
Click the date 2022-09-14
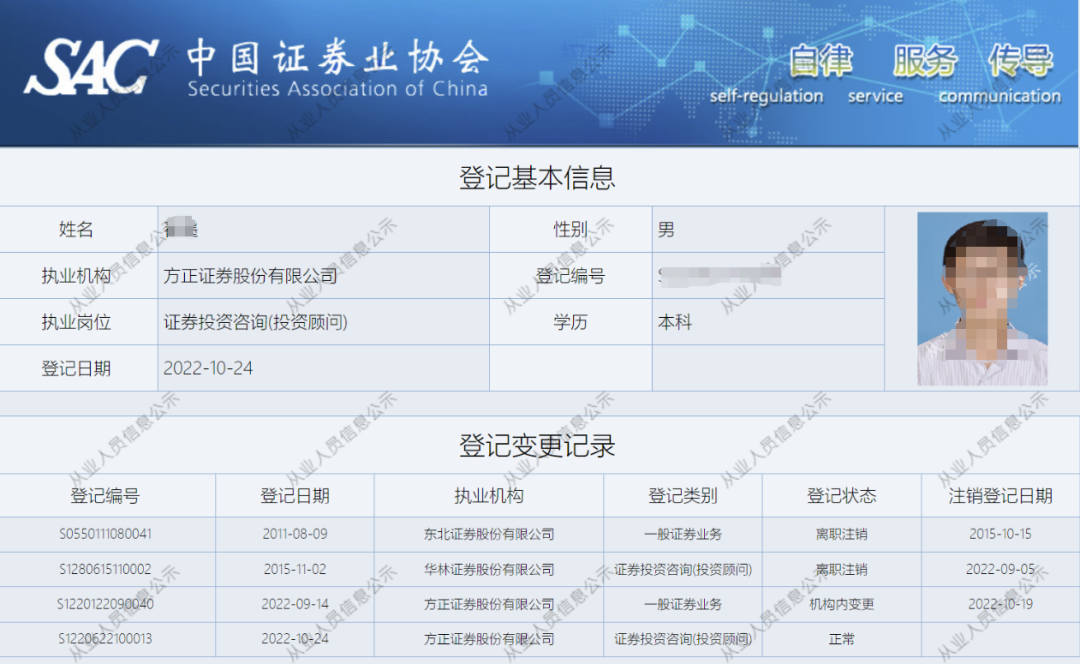pos(295,604)
